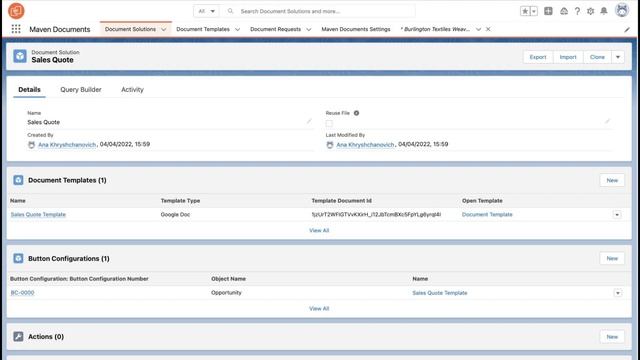The image size is (640, 360).
Task: Open the Sales Quote Template link
Action: coord(38,215)
